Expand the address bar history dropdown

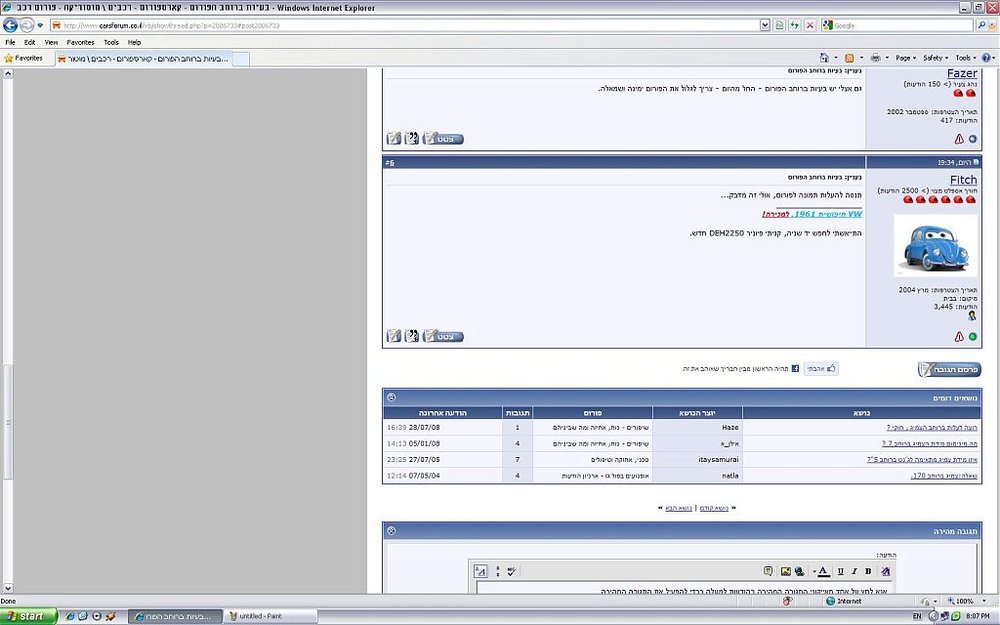(x=765, y=26)
